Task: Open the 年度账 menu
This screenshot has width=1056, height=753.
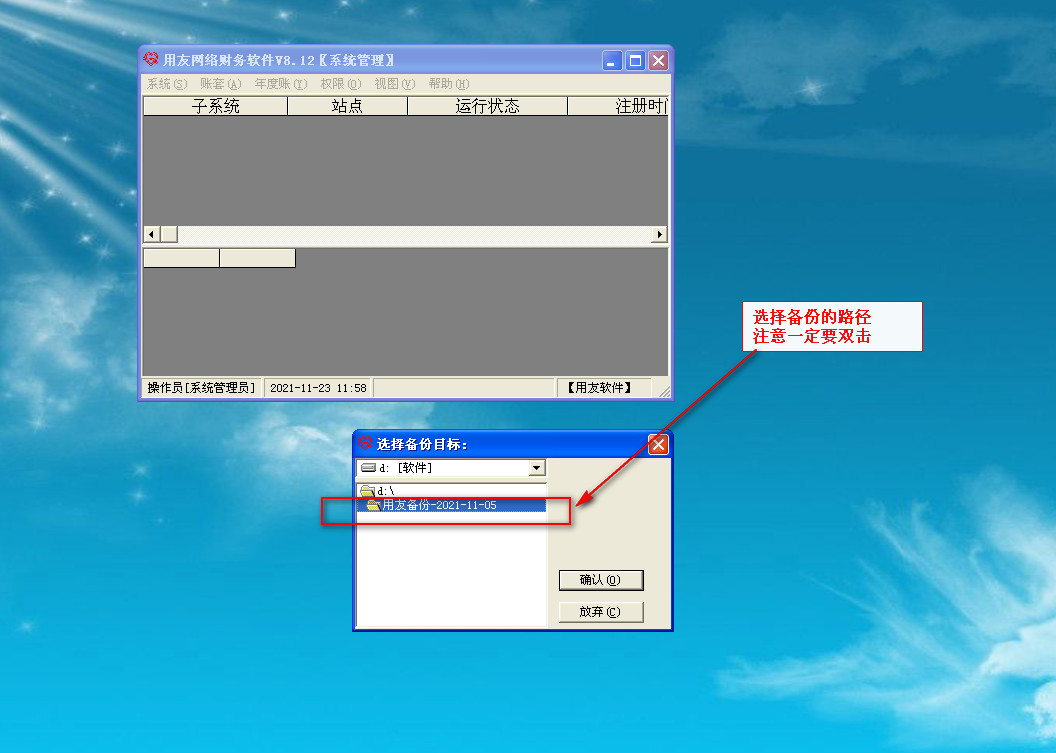Action: coord(280,84)
